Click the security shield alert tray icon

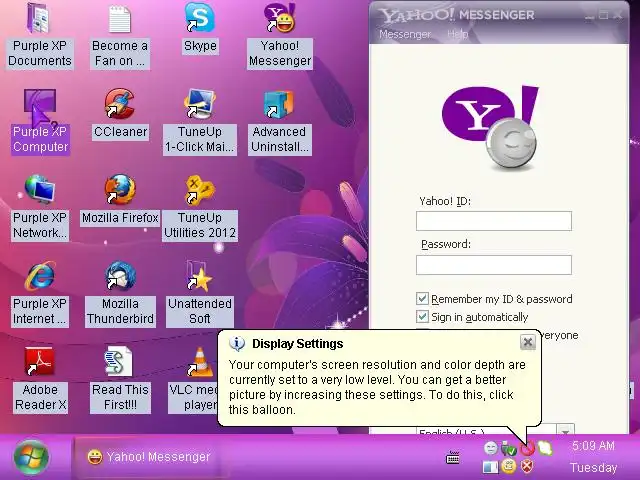(x=527, y=466)
